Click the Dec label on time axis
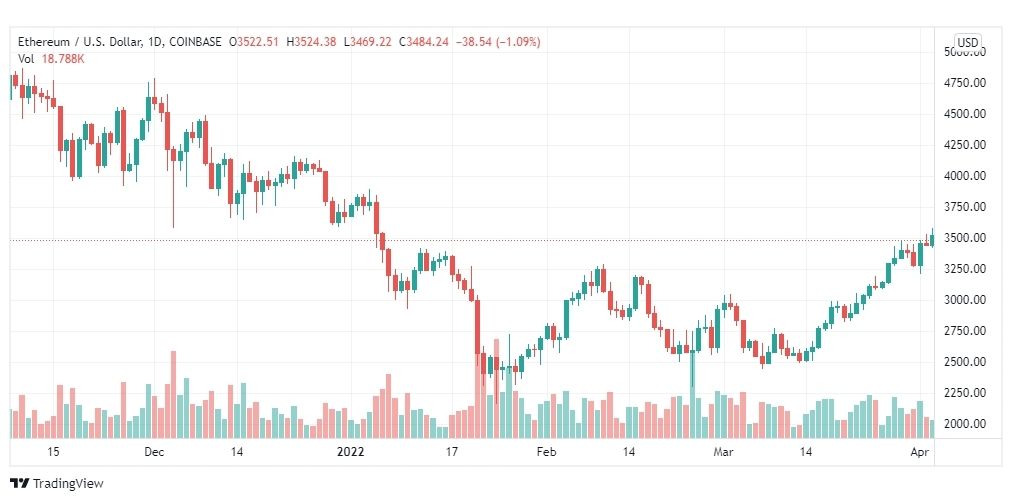Viewport: 1012px width, 501px height. click(x=154, y=452)
